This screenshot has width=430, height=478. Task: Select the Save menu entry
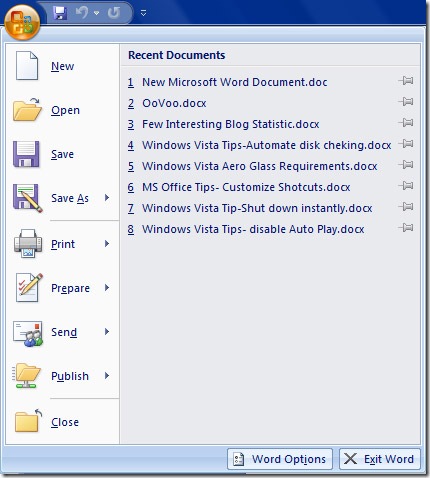(x=62, y=154)
